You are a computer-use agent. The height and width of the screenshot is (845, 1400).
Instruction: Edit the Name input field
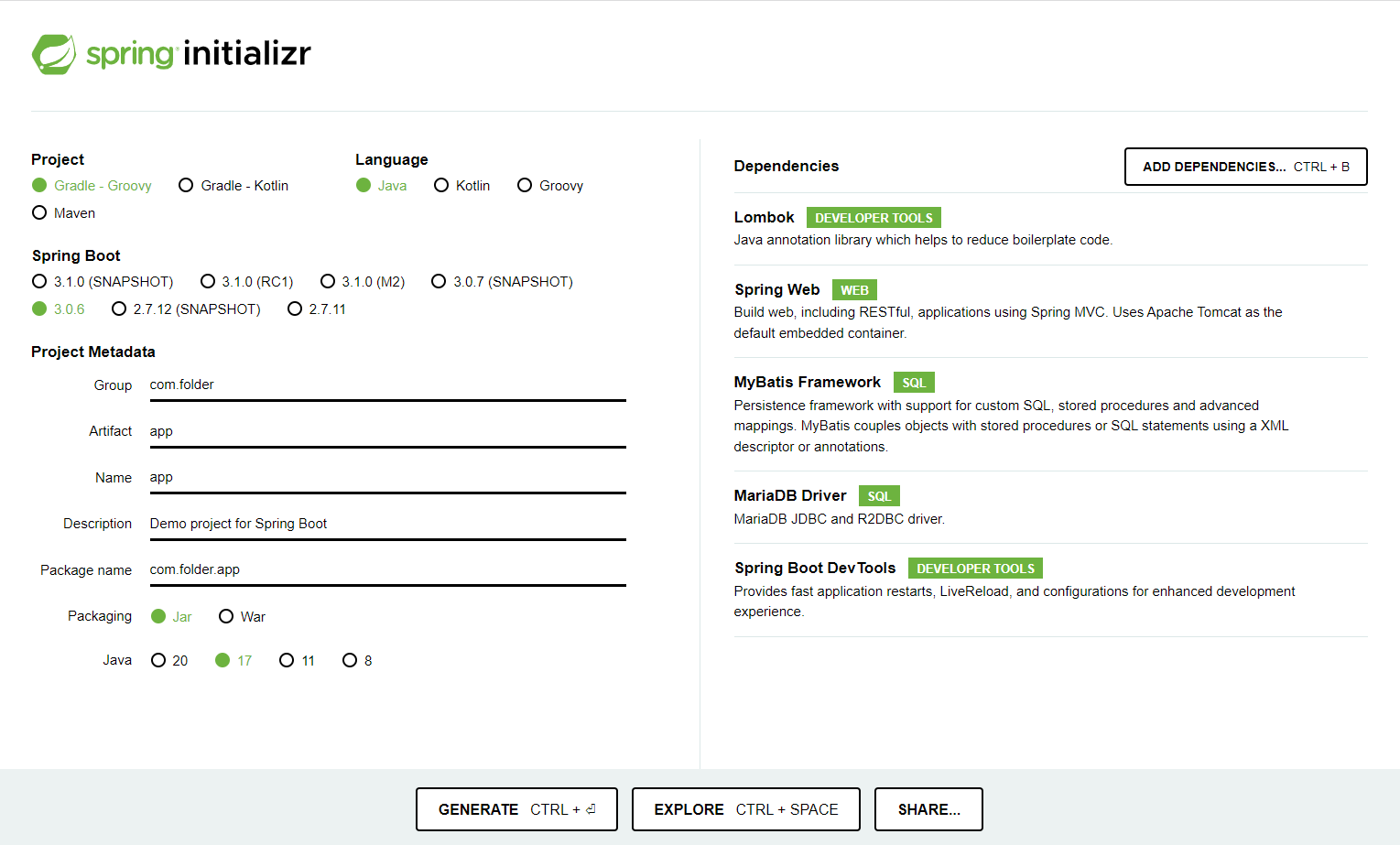(388, 478)
